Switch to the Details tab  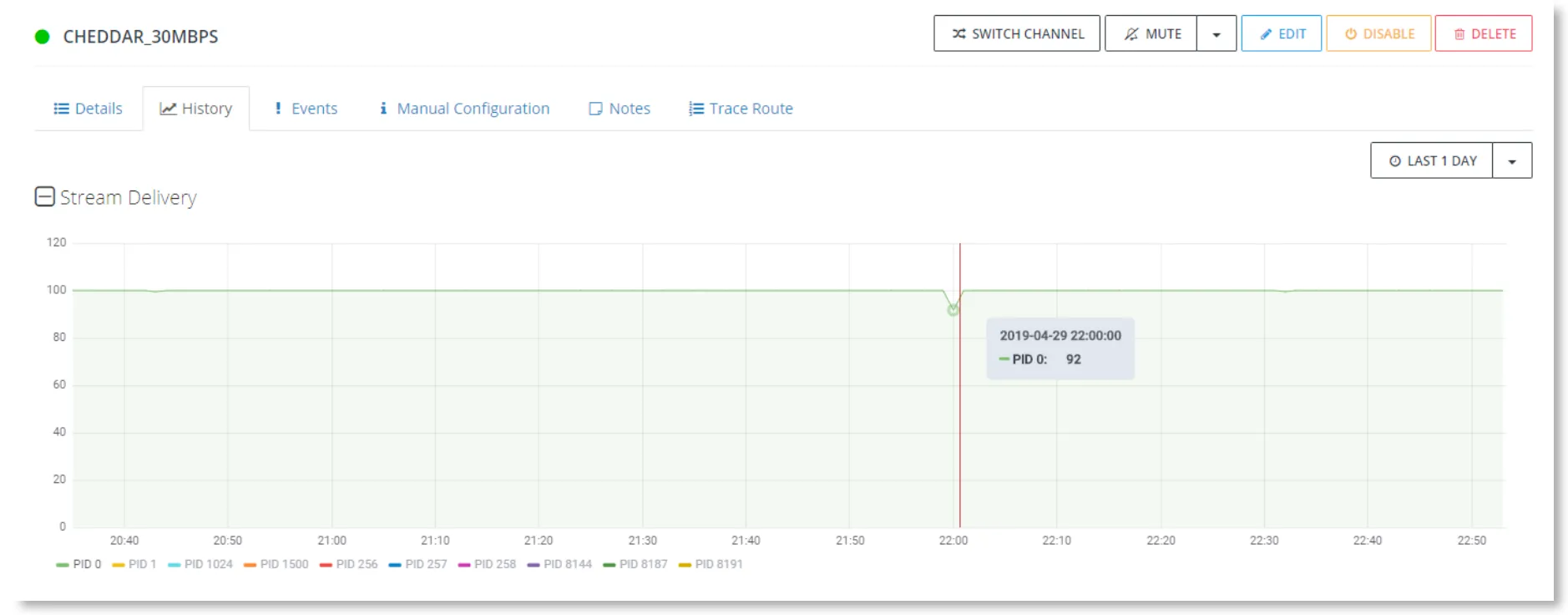(x=89, y=109)
